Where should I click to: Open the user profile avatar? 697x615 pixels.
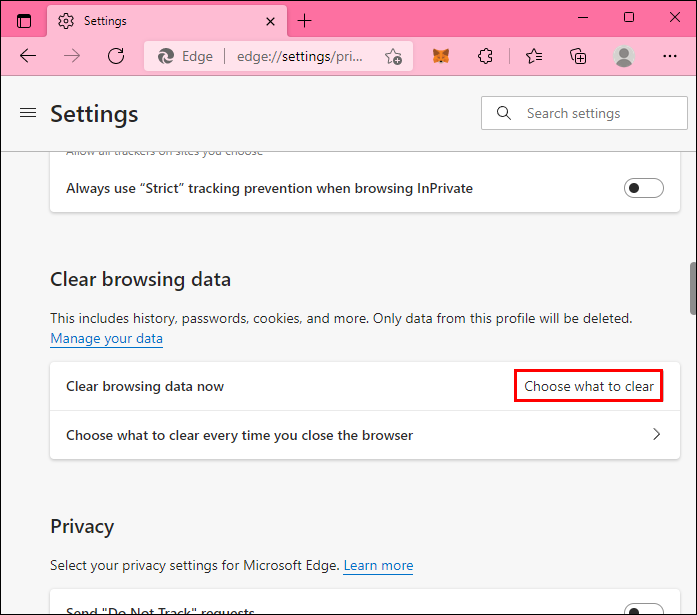click(x=624, y=56)
